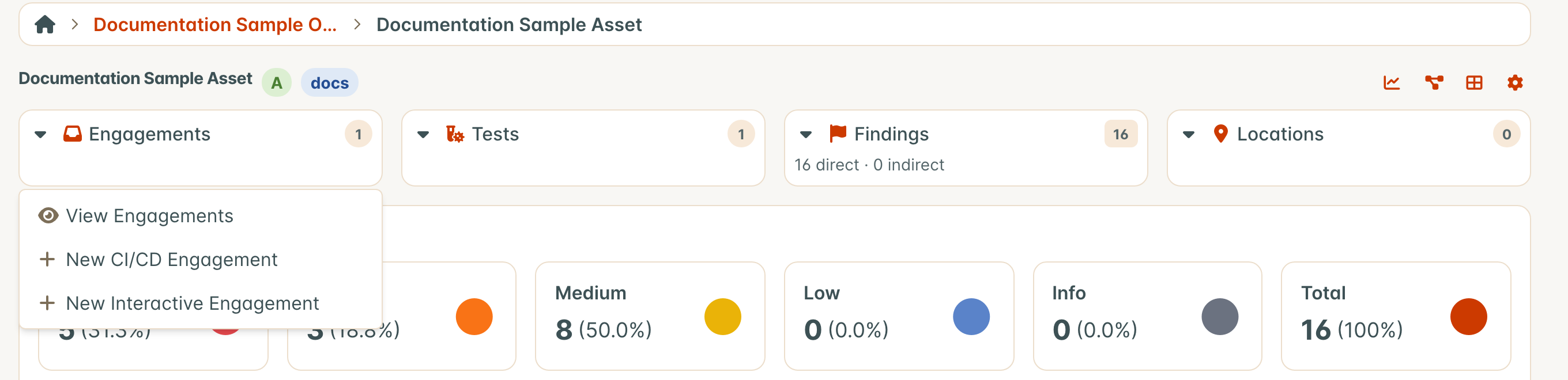Go to home via house icon
Image resolution: width=1568 pixels, height=380 pixels.
pyautogui.click(x=45, y=25)
